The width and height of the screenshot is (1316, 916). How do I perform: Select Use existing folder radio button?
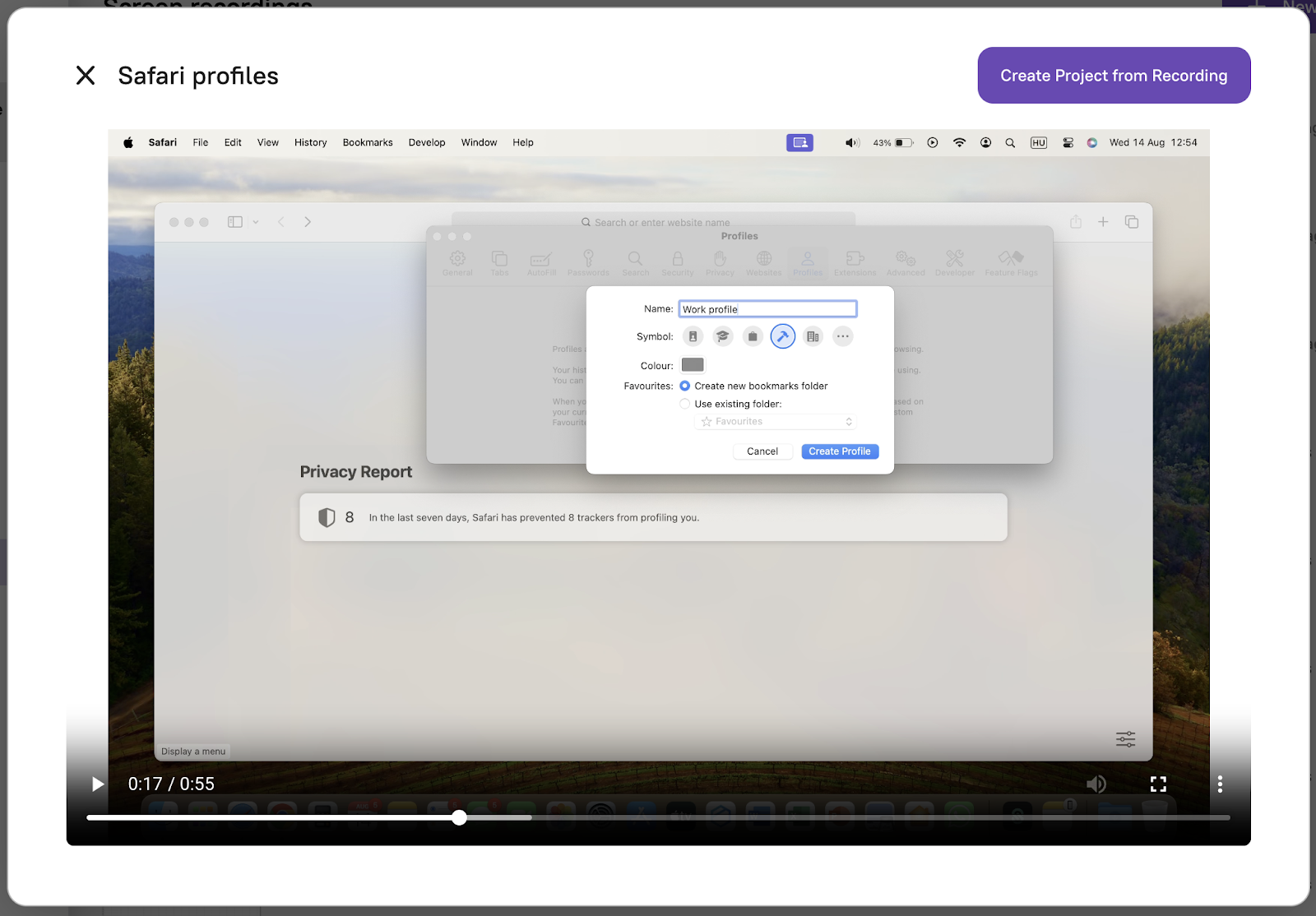point(685,404)
